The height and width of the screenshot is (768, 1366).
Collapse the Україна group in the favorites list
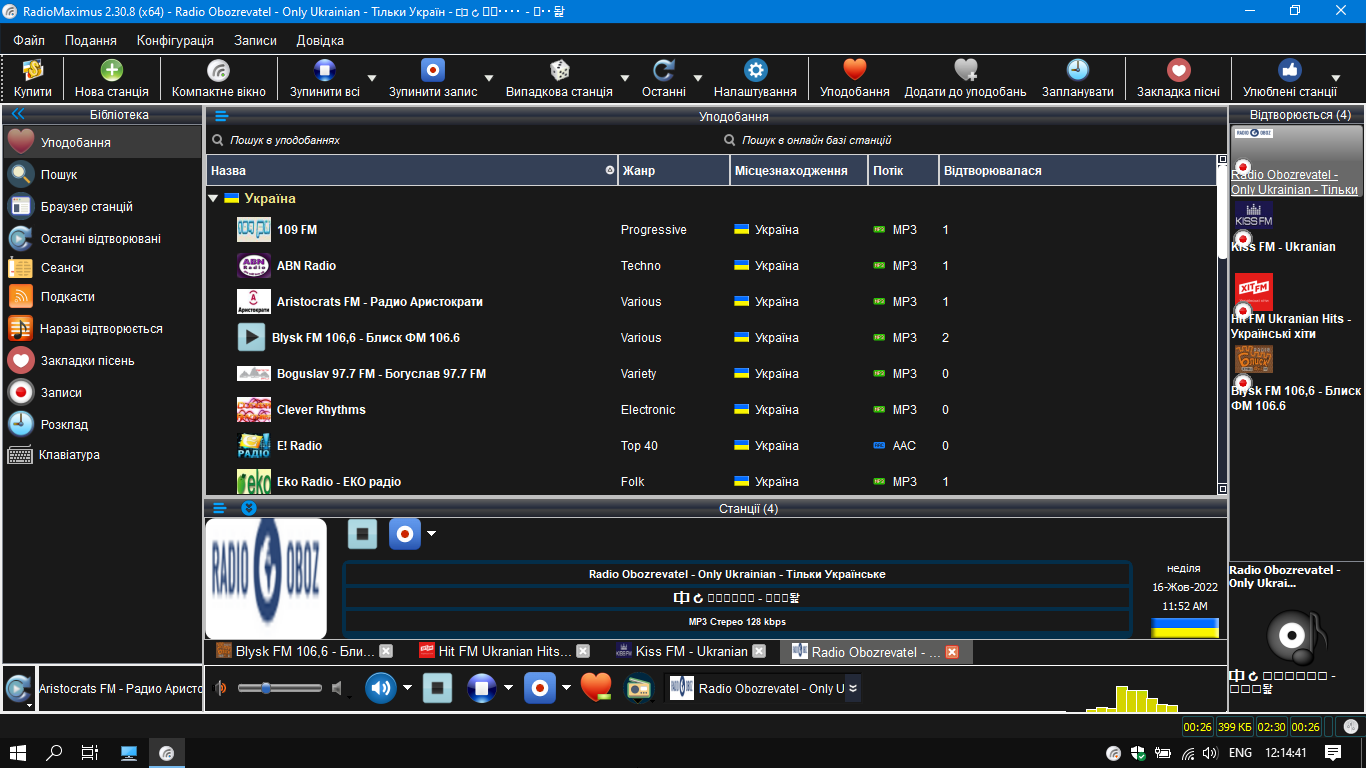click(213, 199)
